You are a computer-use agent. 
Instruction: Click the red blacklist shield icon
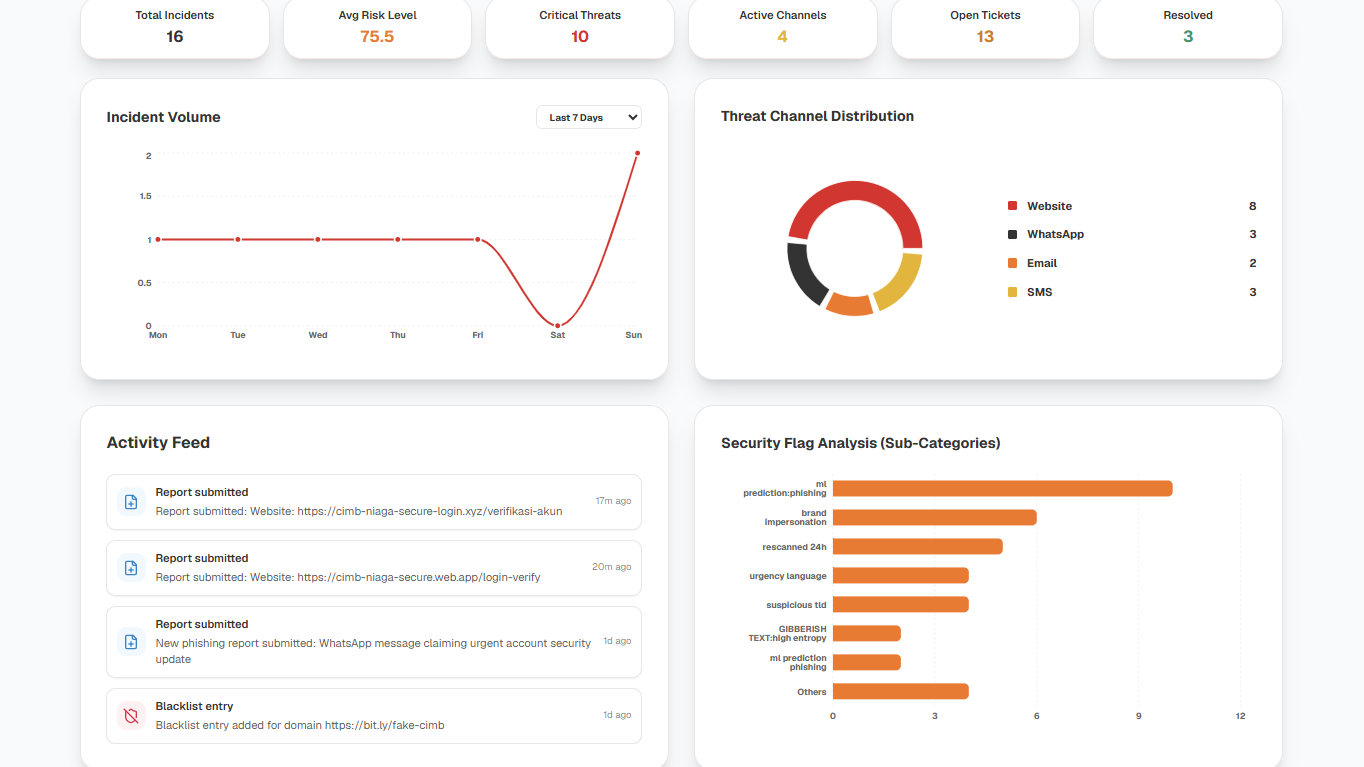point(131,716)
